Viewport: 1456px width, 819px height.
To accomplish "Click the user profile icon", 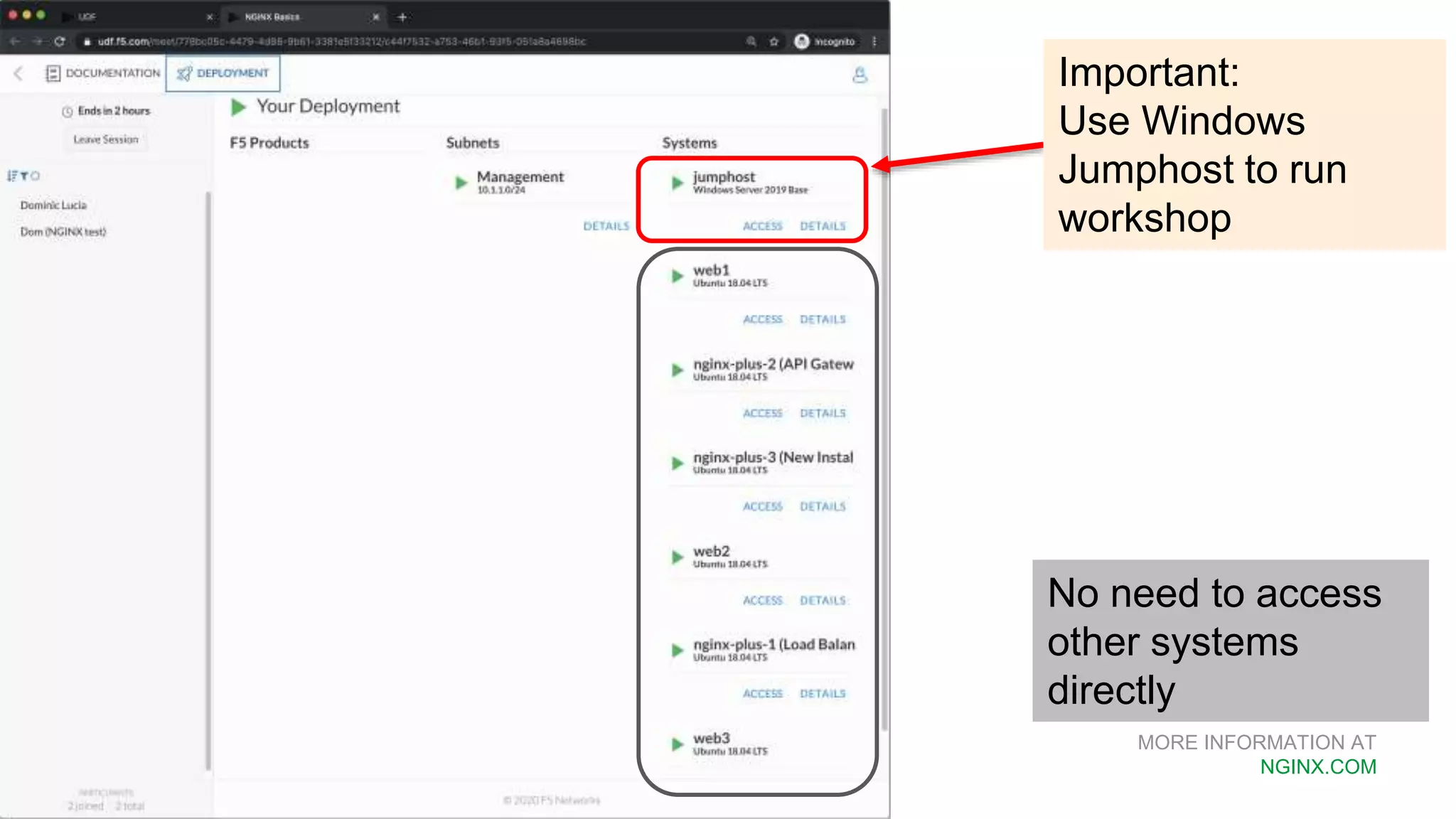I will tap(860, 75).
